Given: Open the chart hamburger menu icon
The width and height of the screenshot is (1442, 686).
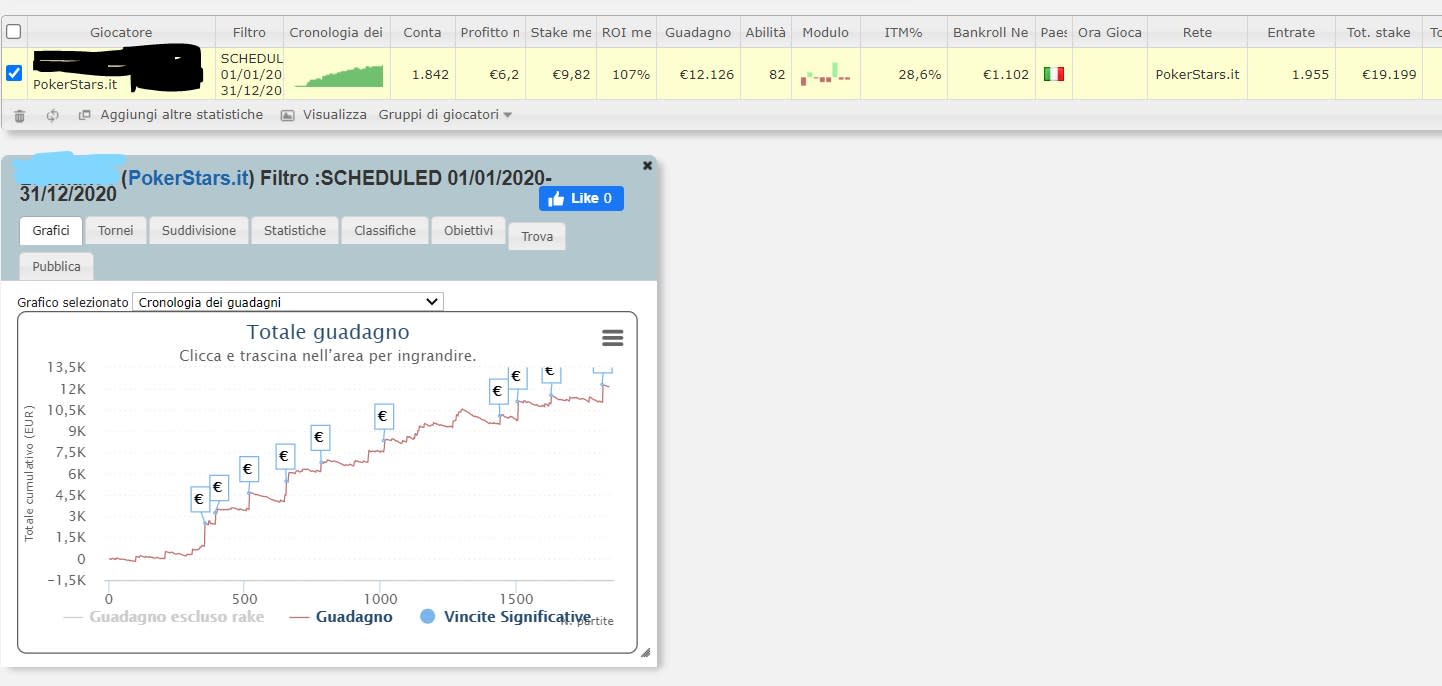Looking at the screenshot, I should tap(613, 338).
